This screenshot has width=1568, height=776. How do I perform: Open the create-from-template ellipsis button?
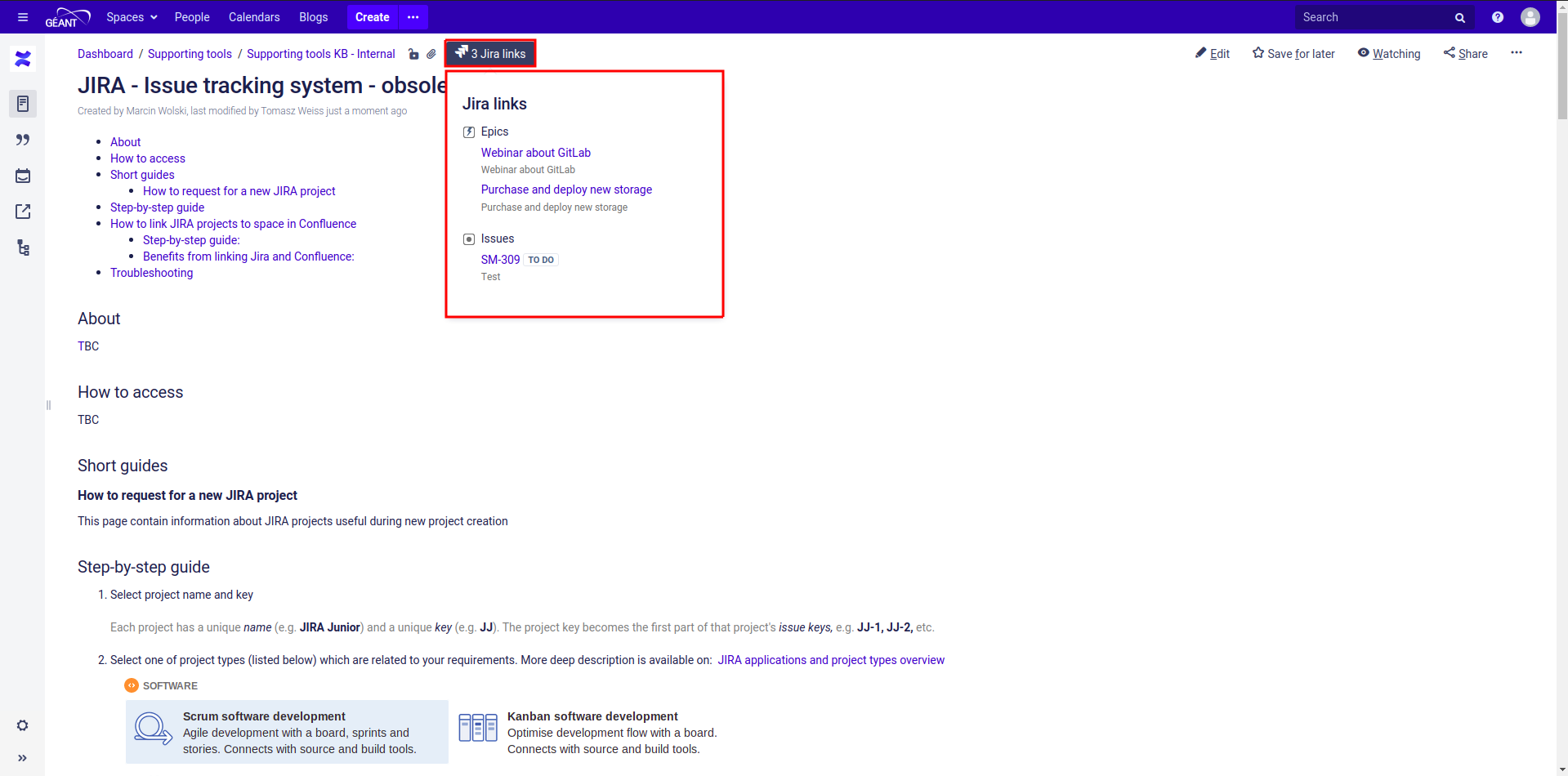(x=413, y=17)
